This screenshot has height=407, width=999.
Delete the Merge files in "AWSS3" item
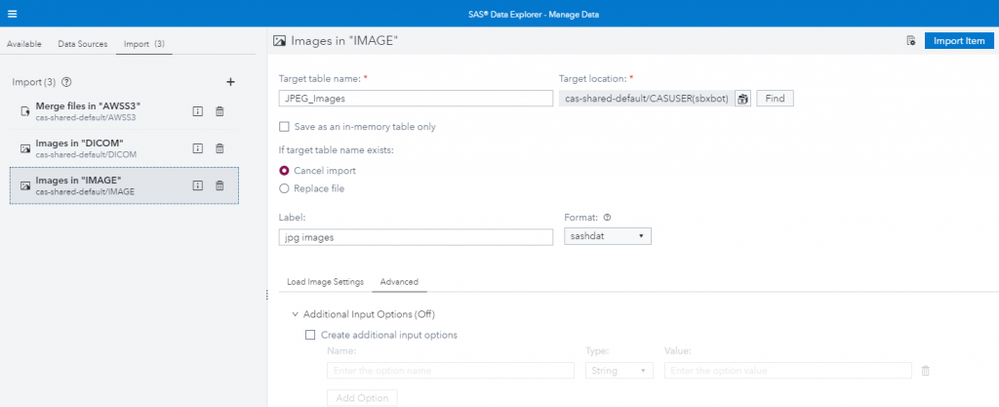pos(220,112)
